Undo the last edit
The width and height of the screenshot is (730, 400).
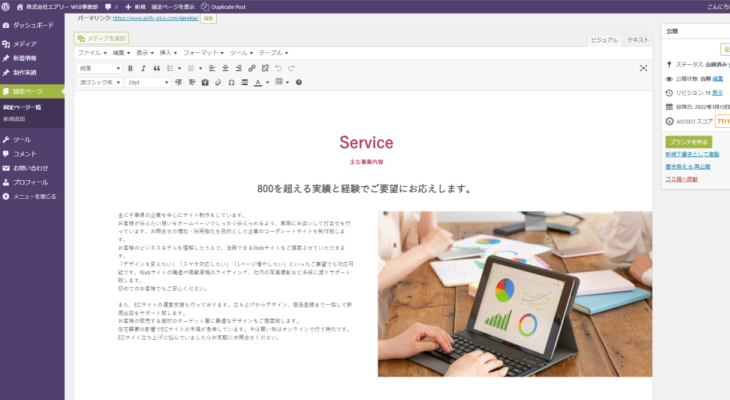click(278, 68)
